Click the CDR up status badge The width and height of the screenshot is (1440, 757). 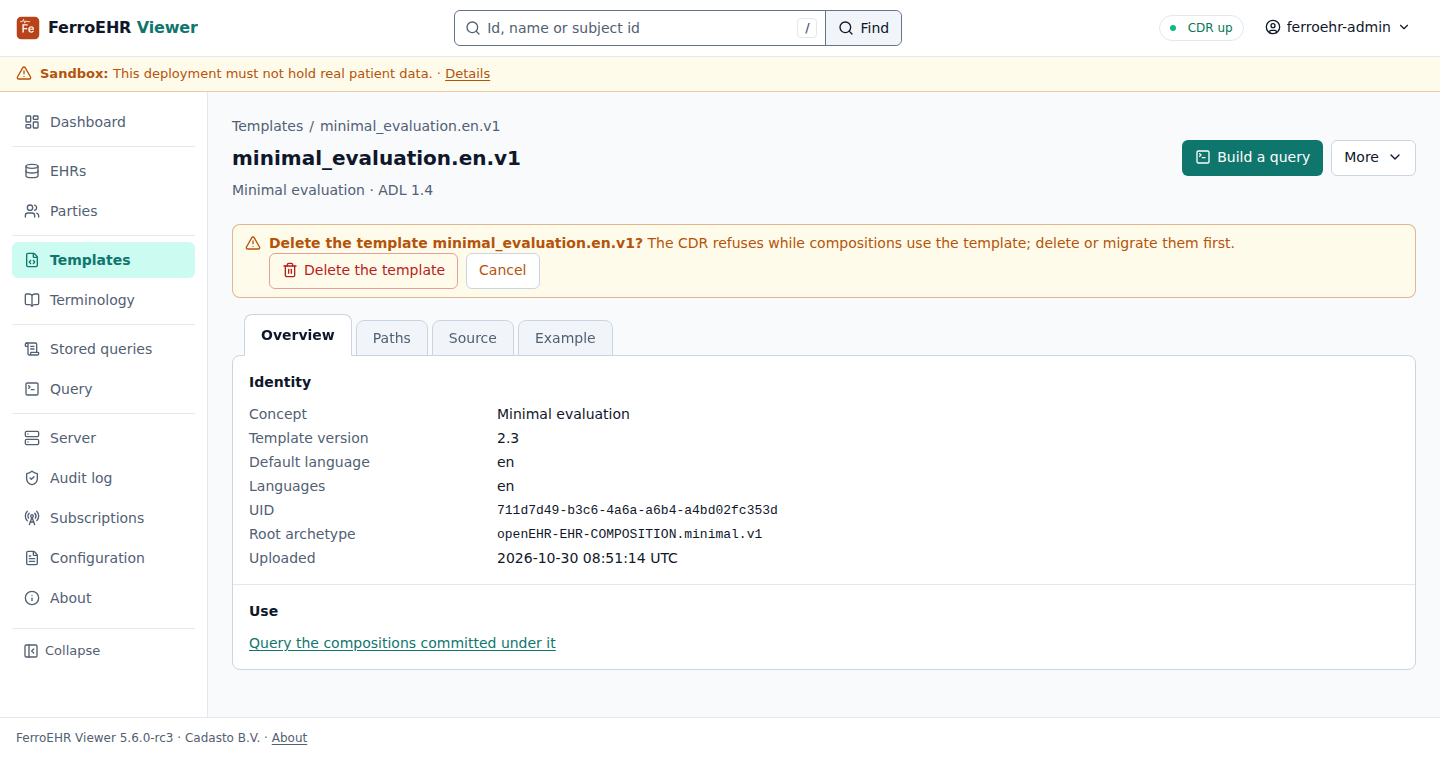[x=1201, y=28]
